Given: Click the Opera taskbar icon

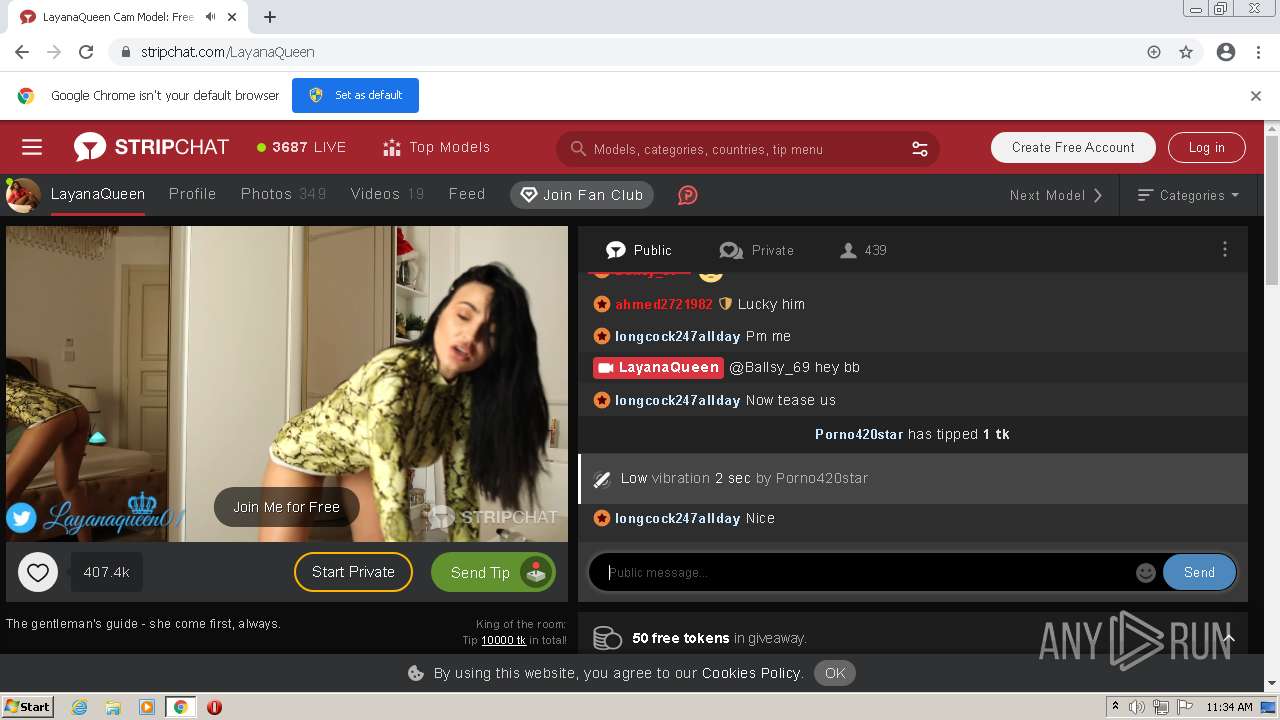Looking at the screenshot, I should coord(214,707).
